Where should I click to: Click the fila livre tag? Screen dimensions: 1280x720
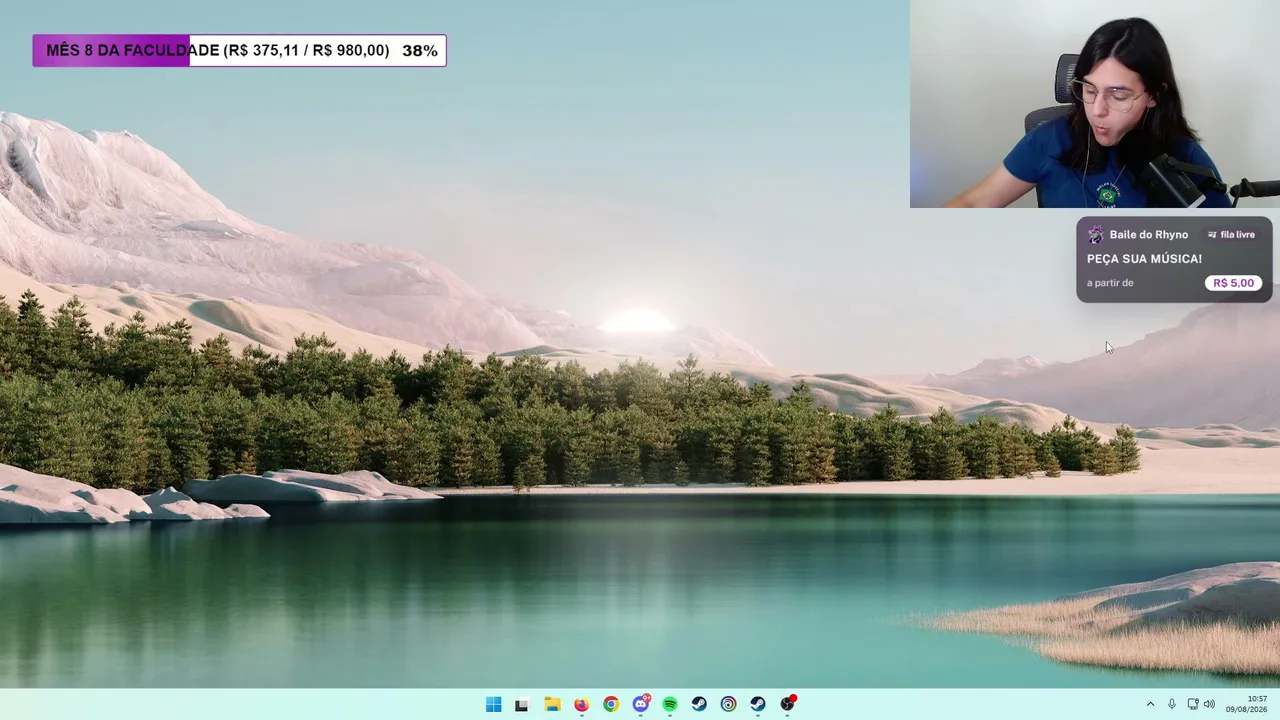[1231, 235]
